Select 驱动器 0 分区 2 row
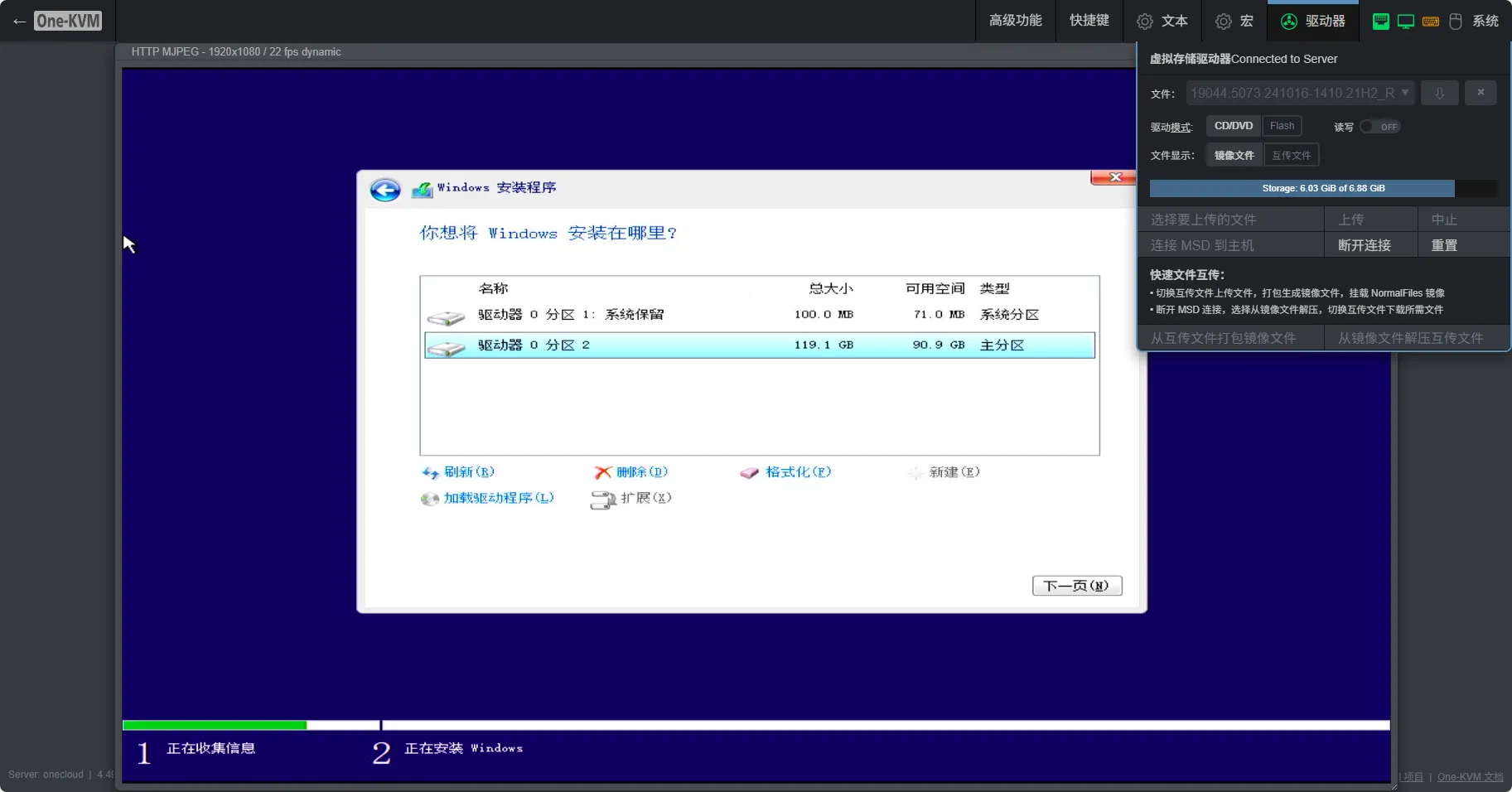 tap(760, 345)
